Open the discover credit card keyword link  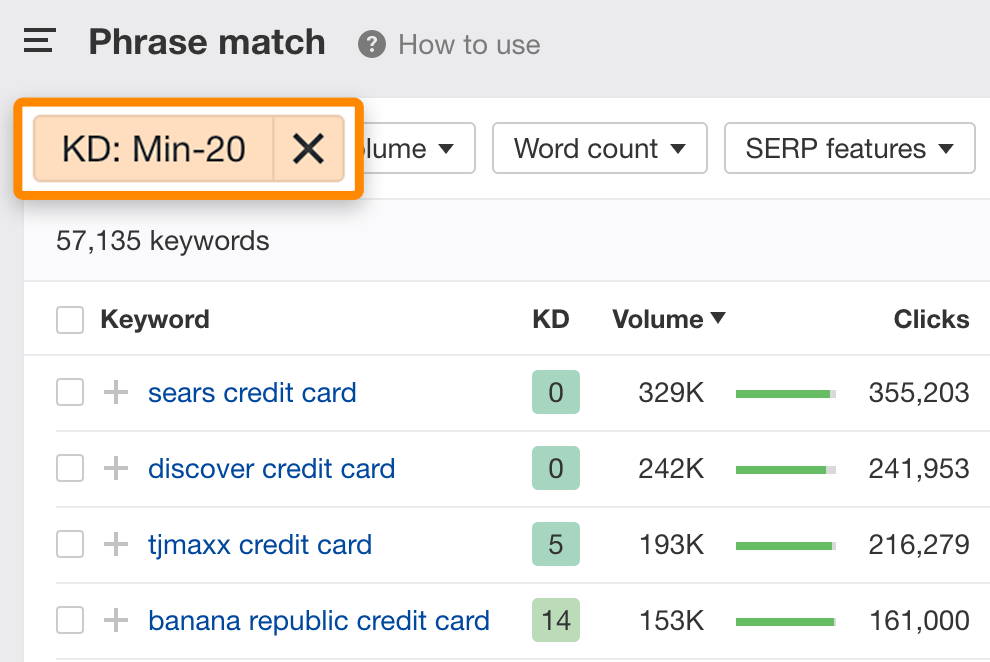point(271,469)
